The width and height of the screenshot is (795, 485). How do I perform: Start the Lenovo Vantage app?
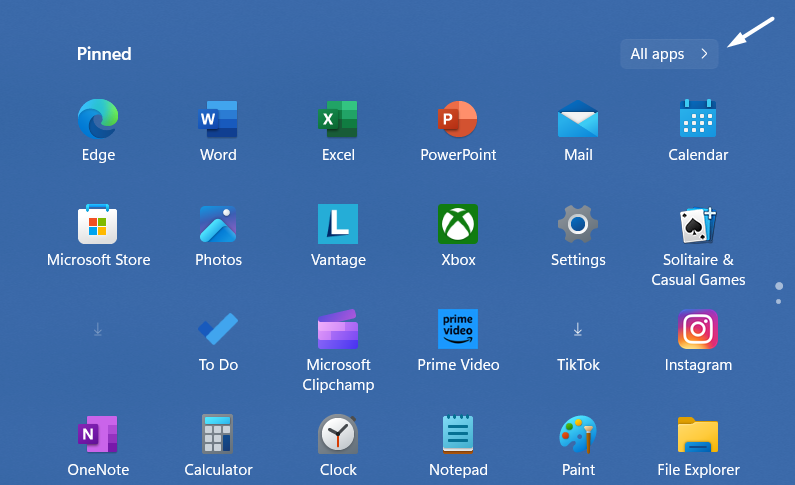(338, 225)
